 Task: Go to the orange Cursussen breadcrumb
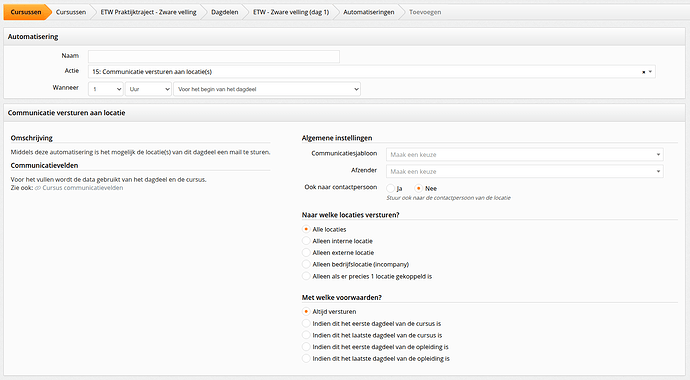coord(26,12)
